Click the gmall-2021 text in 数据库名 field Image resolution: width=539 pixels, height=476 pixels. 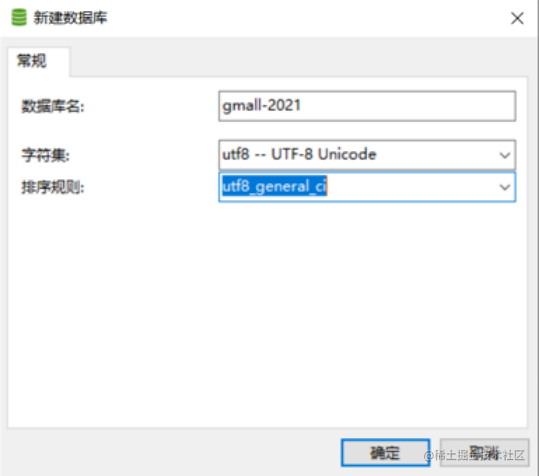tap(261, 106)
